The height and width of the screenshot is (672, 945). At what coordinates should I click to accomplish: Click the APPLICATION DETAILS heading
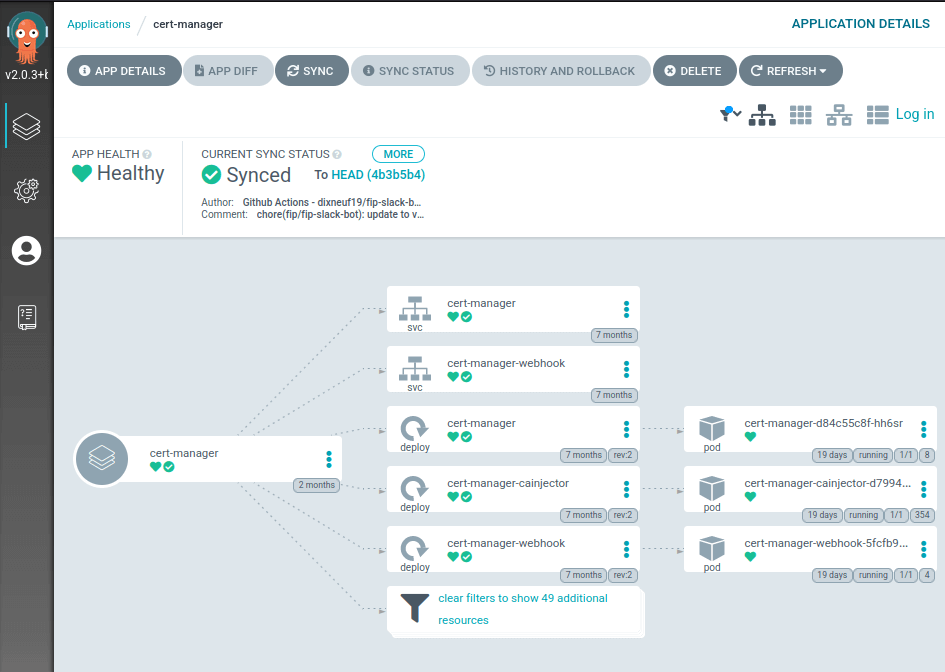[x=860, y=24]
